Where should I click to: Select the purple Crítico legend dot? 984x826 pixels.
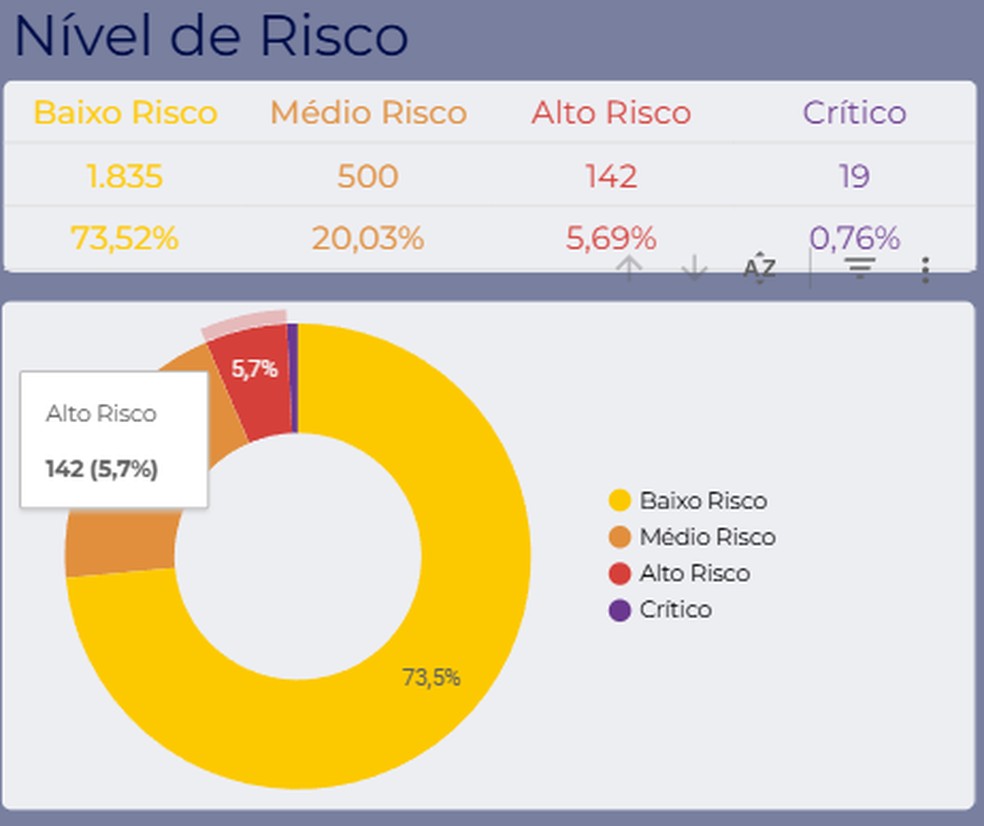[x=619, y=609]
